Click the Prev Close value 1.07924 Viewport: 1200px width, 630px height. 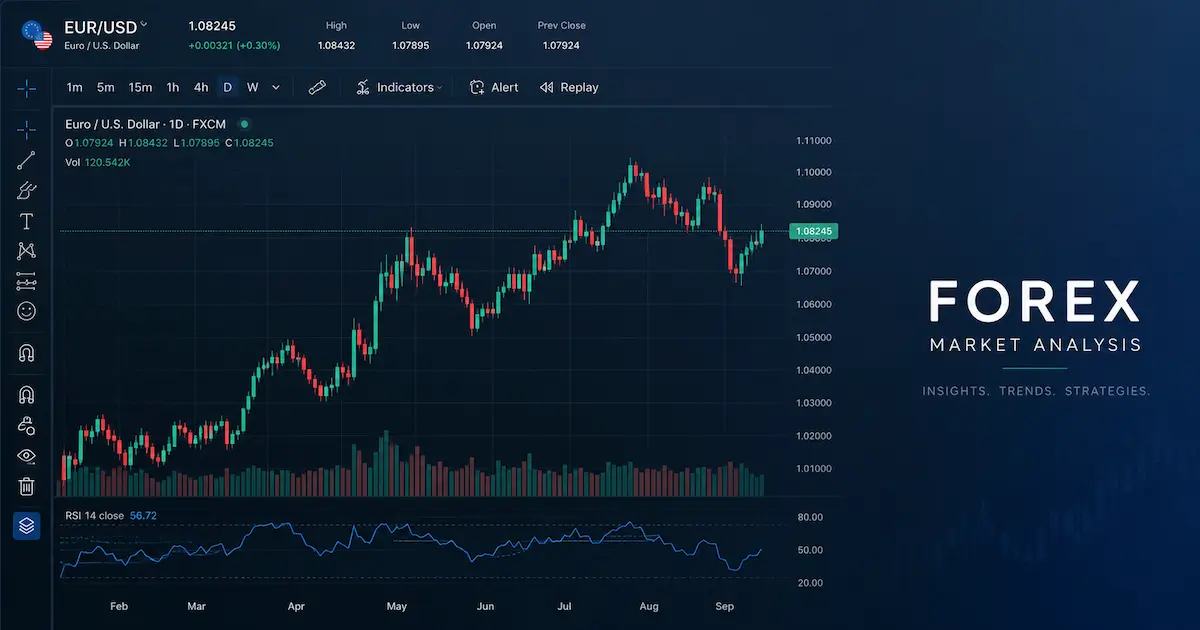click(x=561, y=45)
